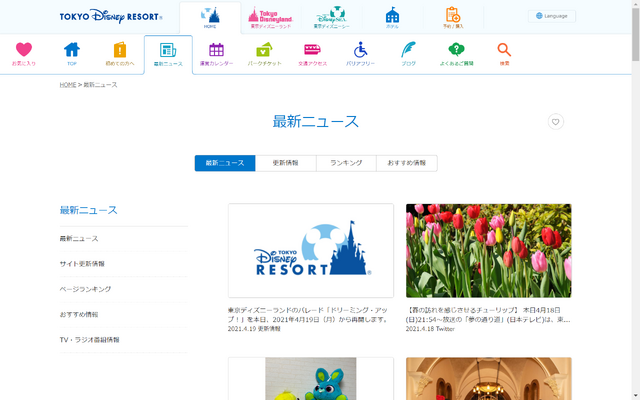Select the 最新ニュース newspaper icon
640x400 pixels.
(x=168, y=50)
